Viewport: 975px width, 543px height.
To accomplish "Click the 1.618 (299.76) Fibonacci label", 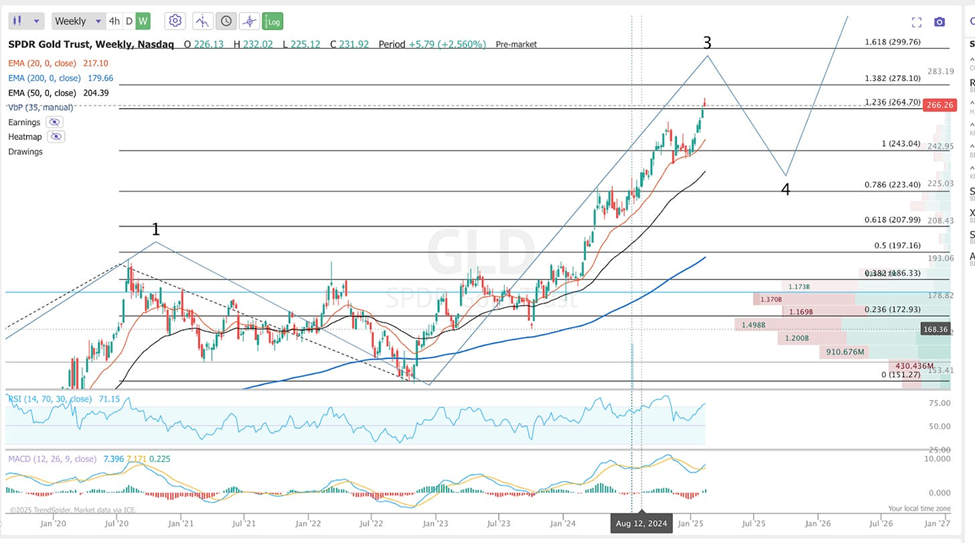I will point(892,42).
